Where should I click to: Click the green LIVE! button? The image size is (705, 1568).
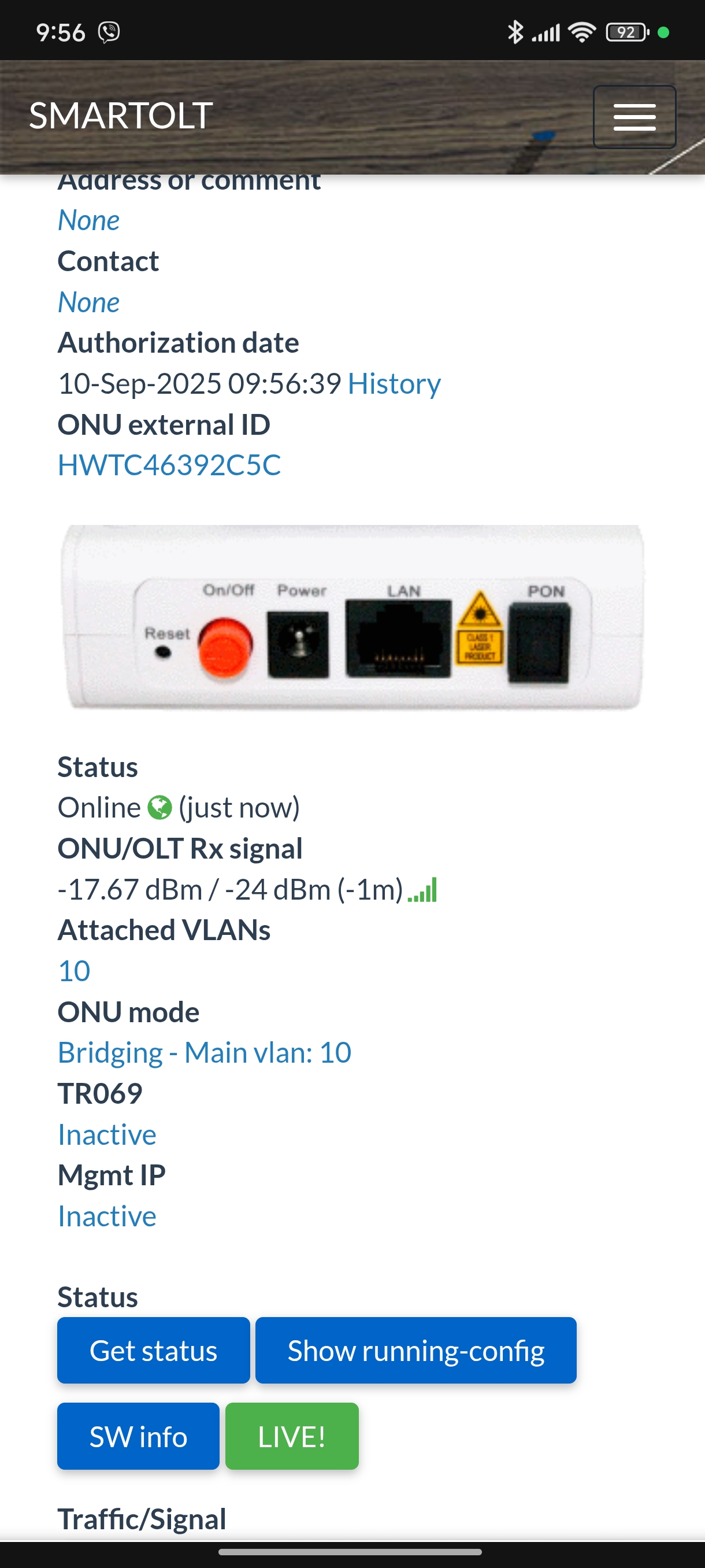[292, 1437]
